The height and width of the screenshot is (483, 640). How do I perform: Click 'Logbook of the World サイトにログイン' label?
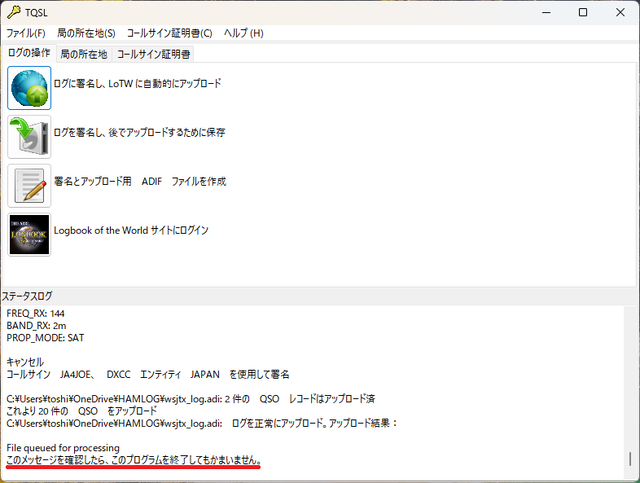coord(131,230)
